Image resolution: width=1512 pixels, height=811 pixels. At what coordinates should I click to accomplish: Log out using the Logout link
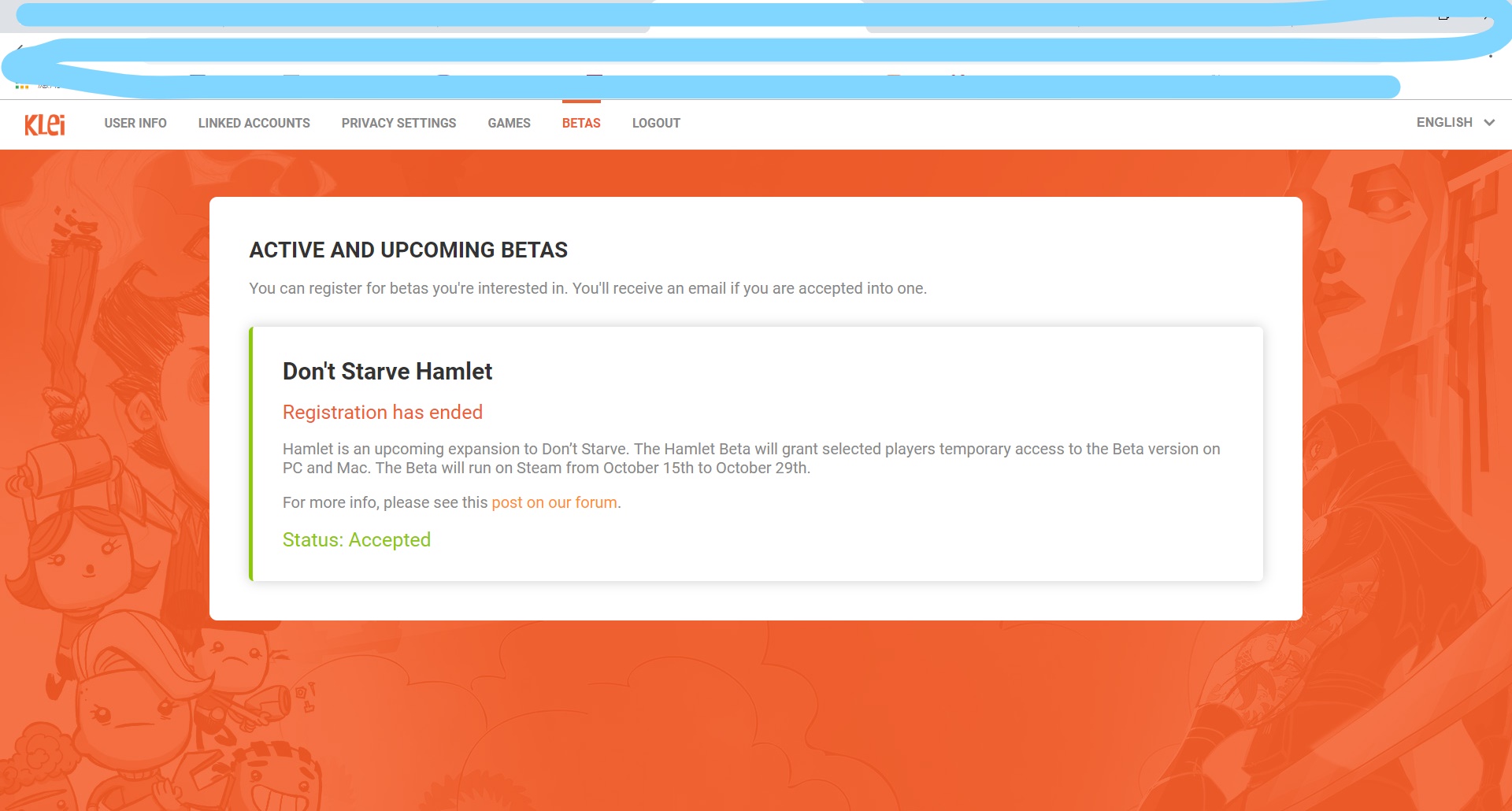[656, 123]
